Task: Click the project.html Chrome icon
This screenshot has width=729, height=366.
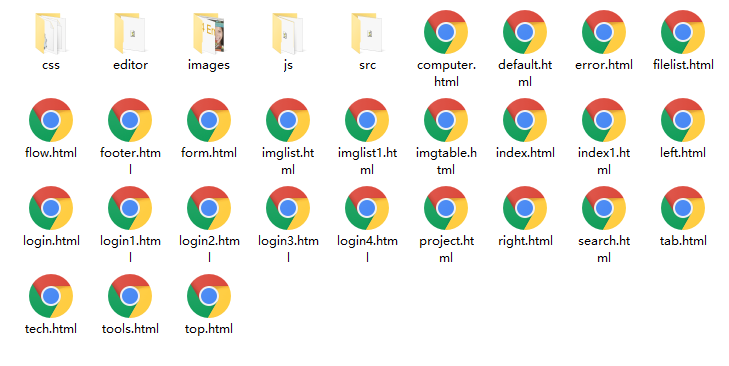Action: coord(446,208)
